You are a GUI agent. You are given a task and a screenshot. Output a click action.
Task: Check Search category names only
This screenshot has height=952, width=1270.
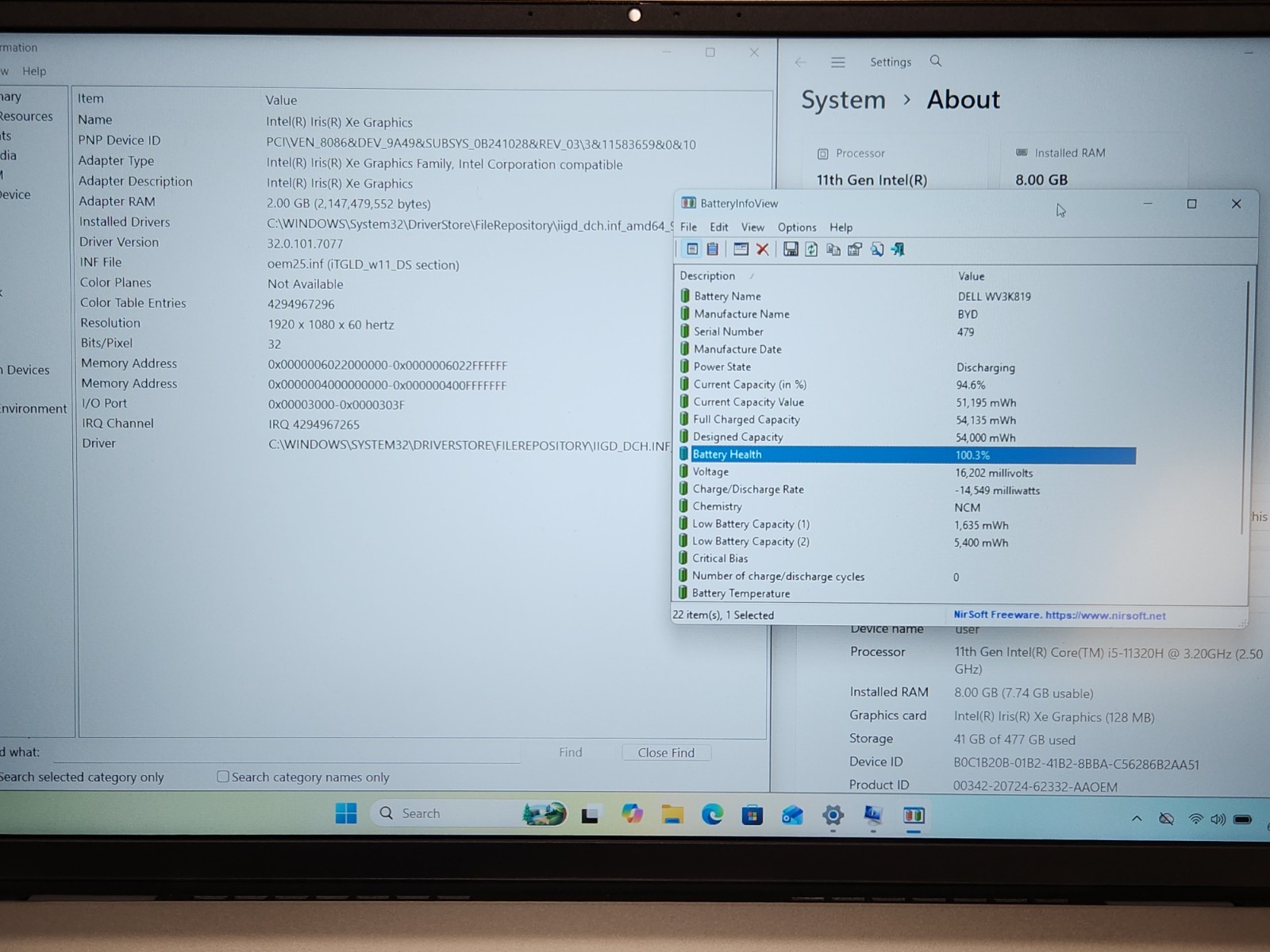pyautogui.click(x=223, y=777)
